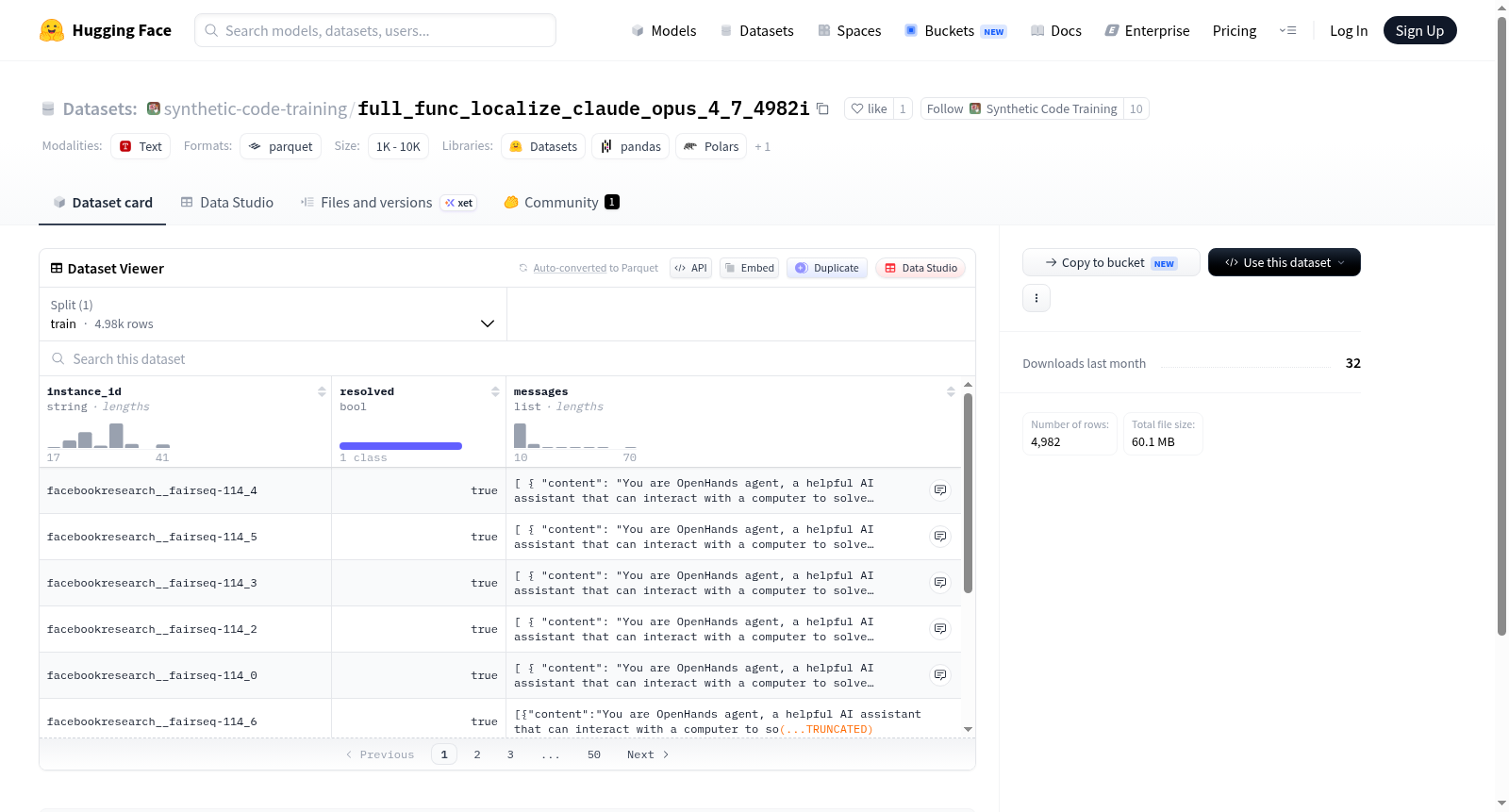
Task: Select the Dataset card tab
Action: (x=103, y=202)
